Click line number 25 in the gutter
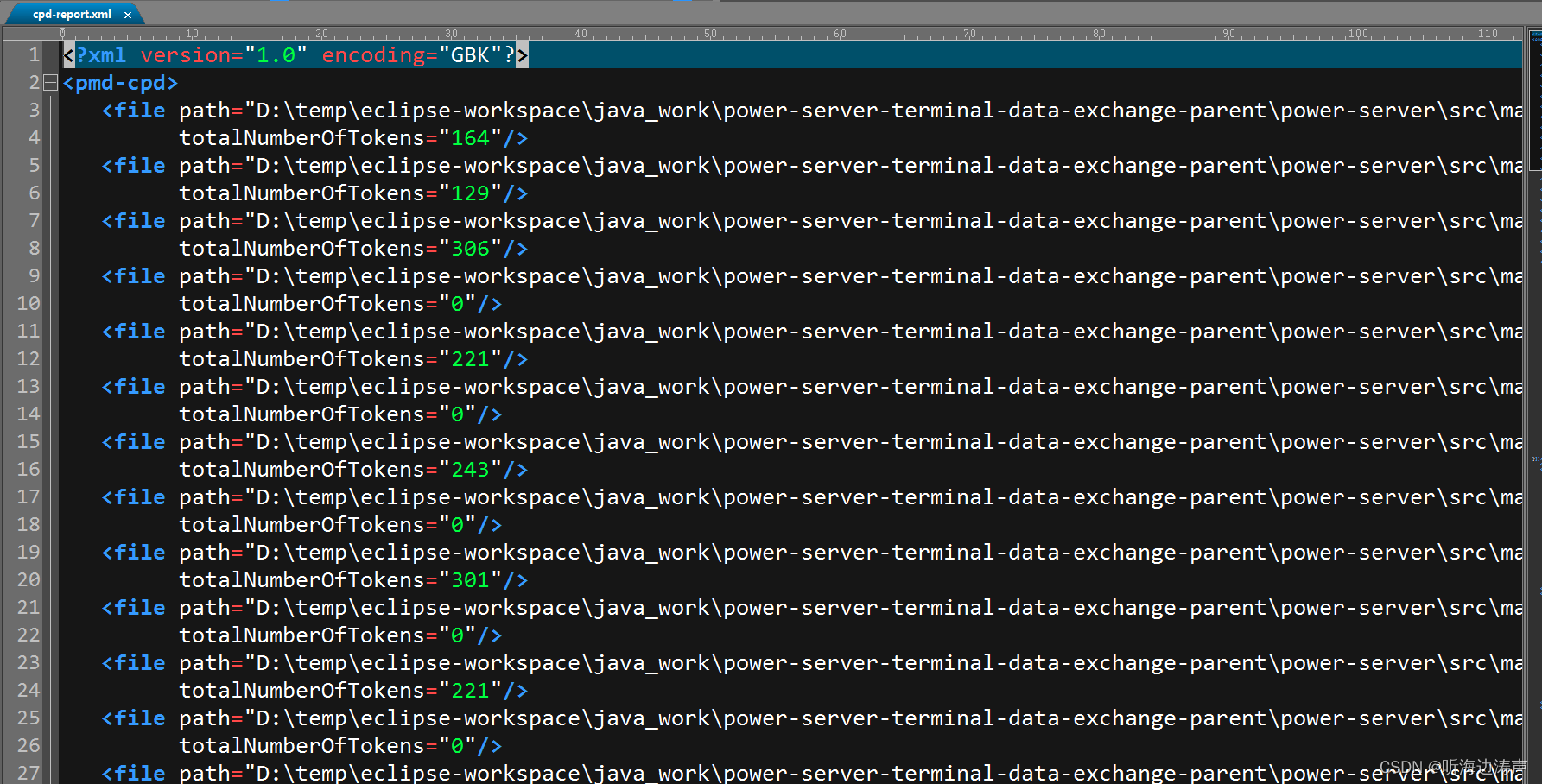 click(x=29, y=718)
